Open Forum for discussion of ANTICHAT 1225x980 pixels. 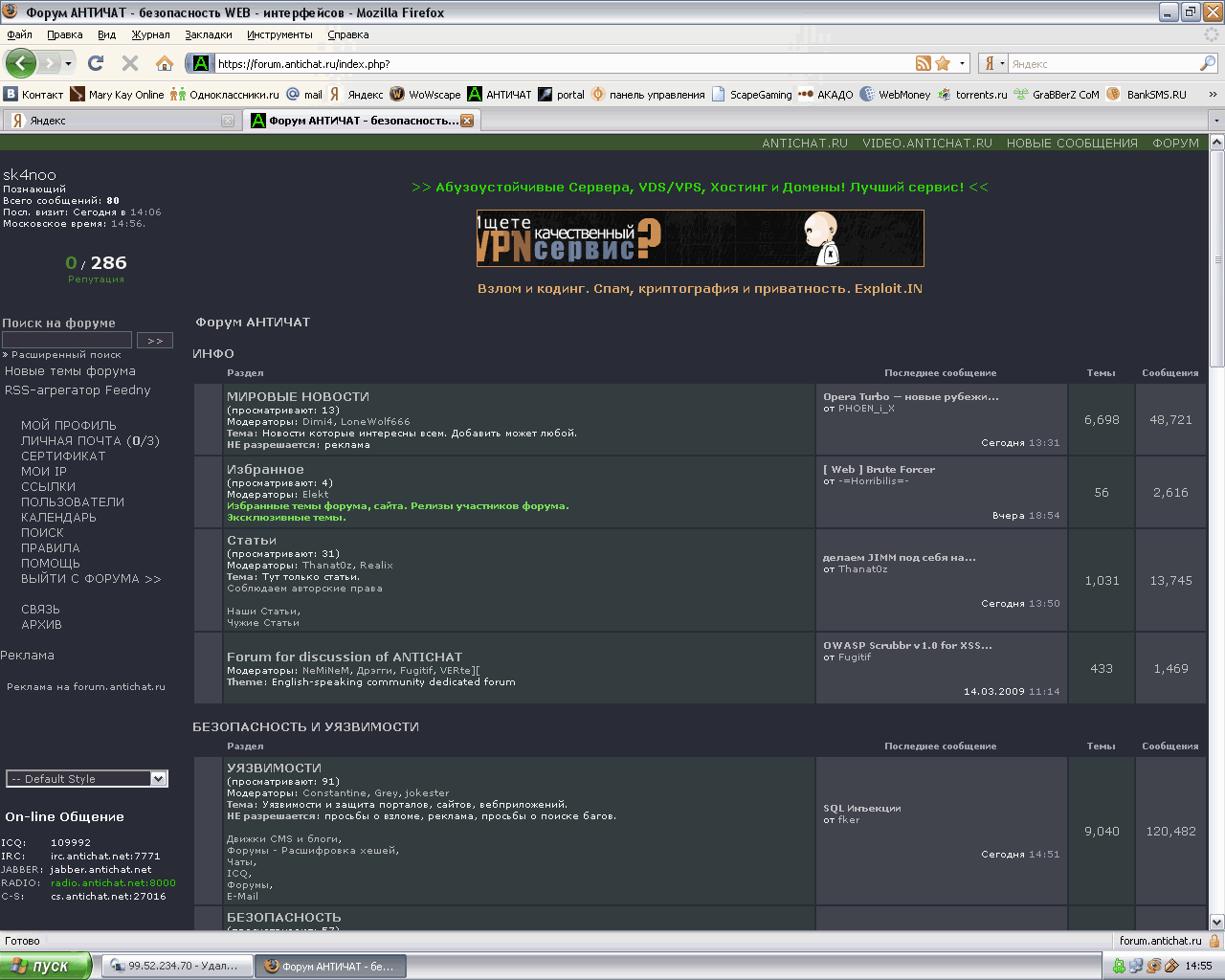coord(345,657)
